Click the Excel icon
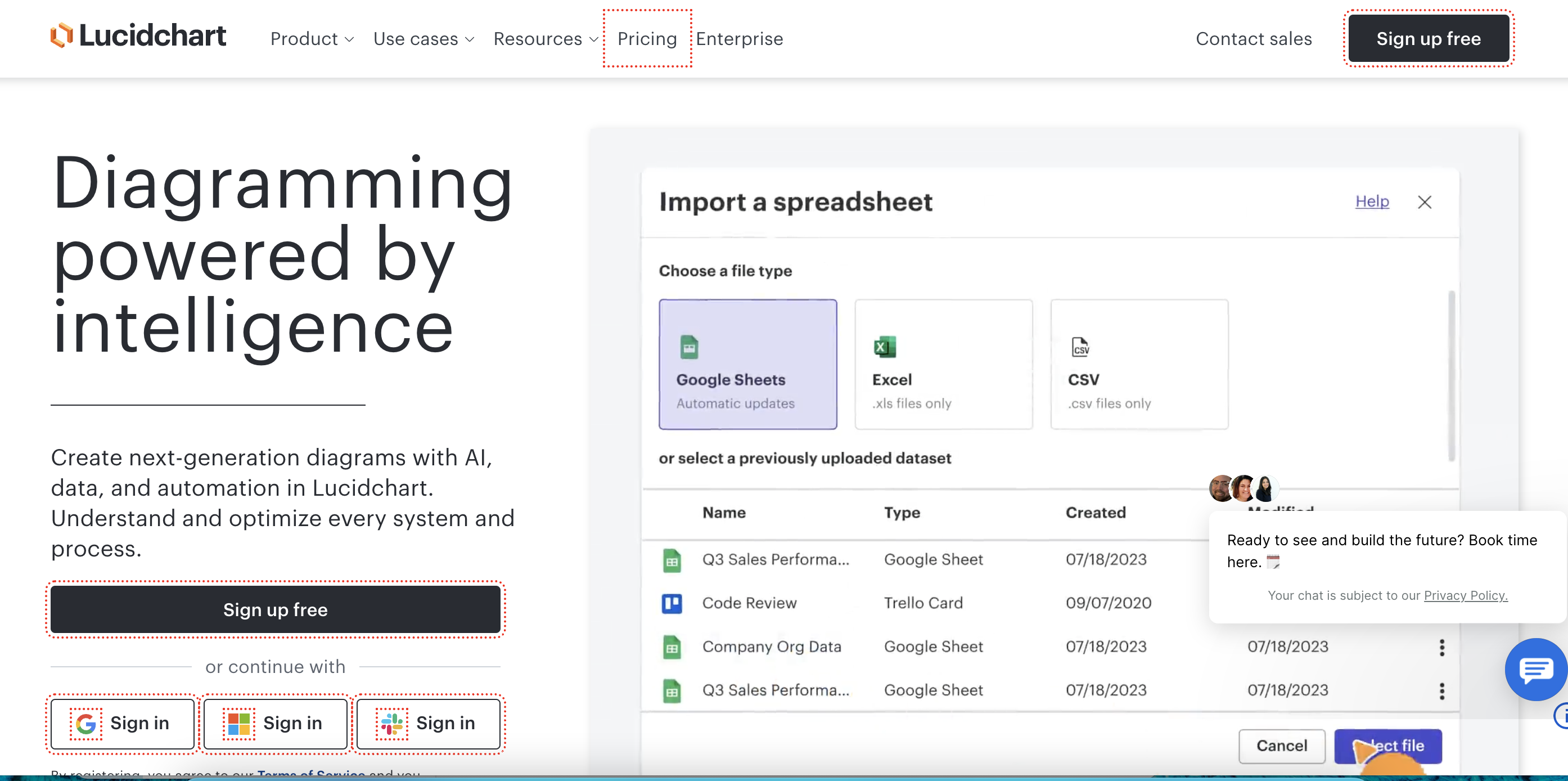The width and height of the screenshot is (1568, 781). (x=885, y=347)
